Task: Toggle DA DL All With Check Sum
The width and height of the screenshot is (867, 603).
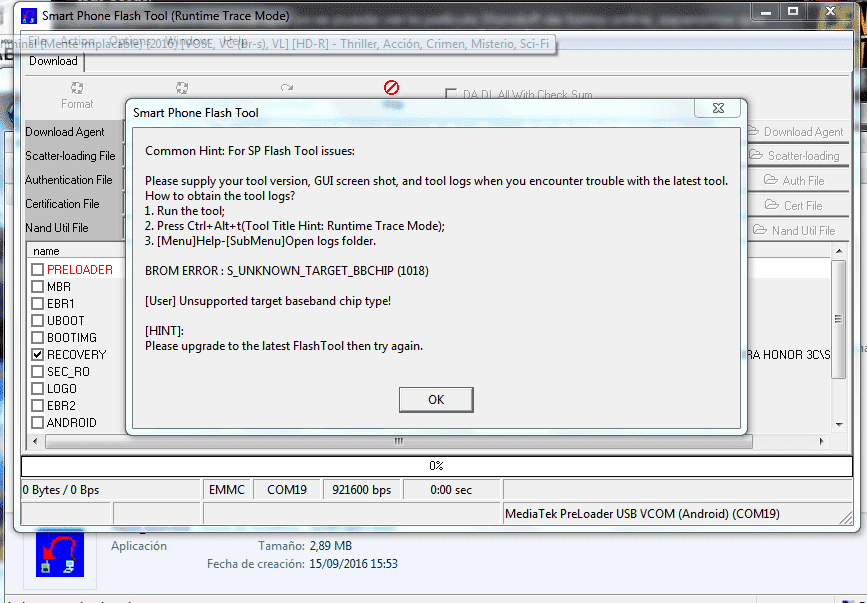Action: click(x=451, y=94)
